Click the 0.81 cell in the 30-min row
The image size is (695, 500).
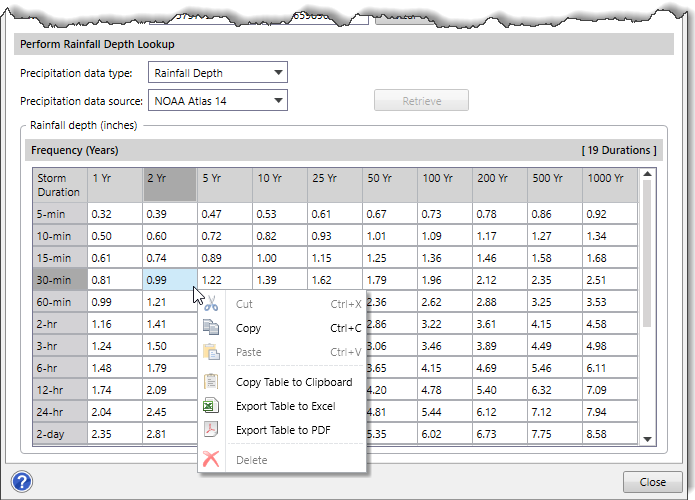pyautogui.click(x=115, y=280)
